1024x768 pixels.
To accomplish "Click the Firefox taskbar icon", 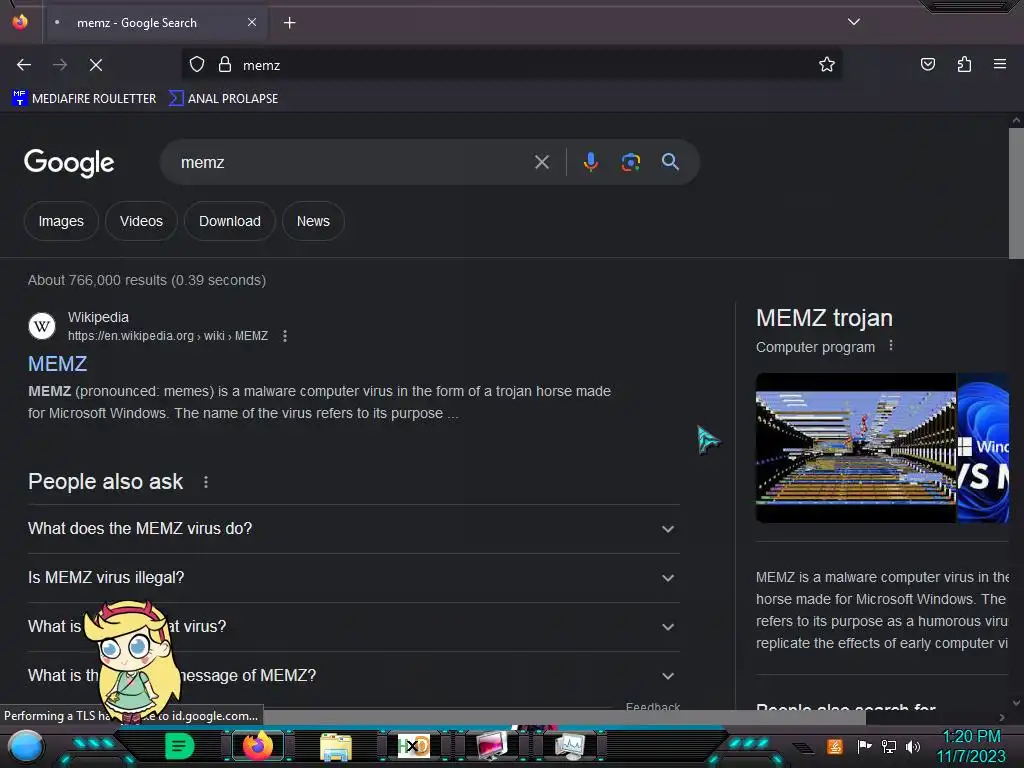I will click(x=257, y=746).
